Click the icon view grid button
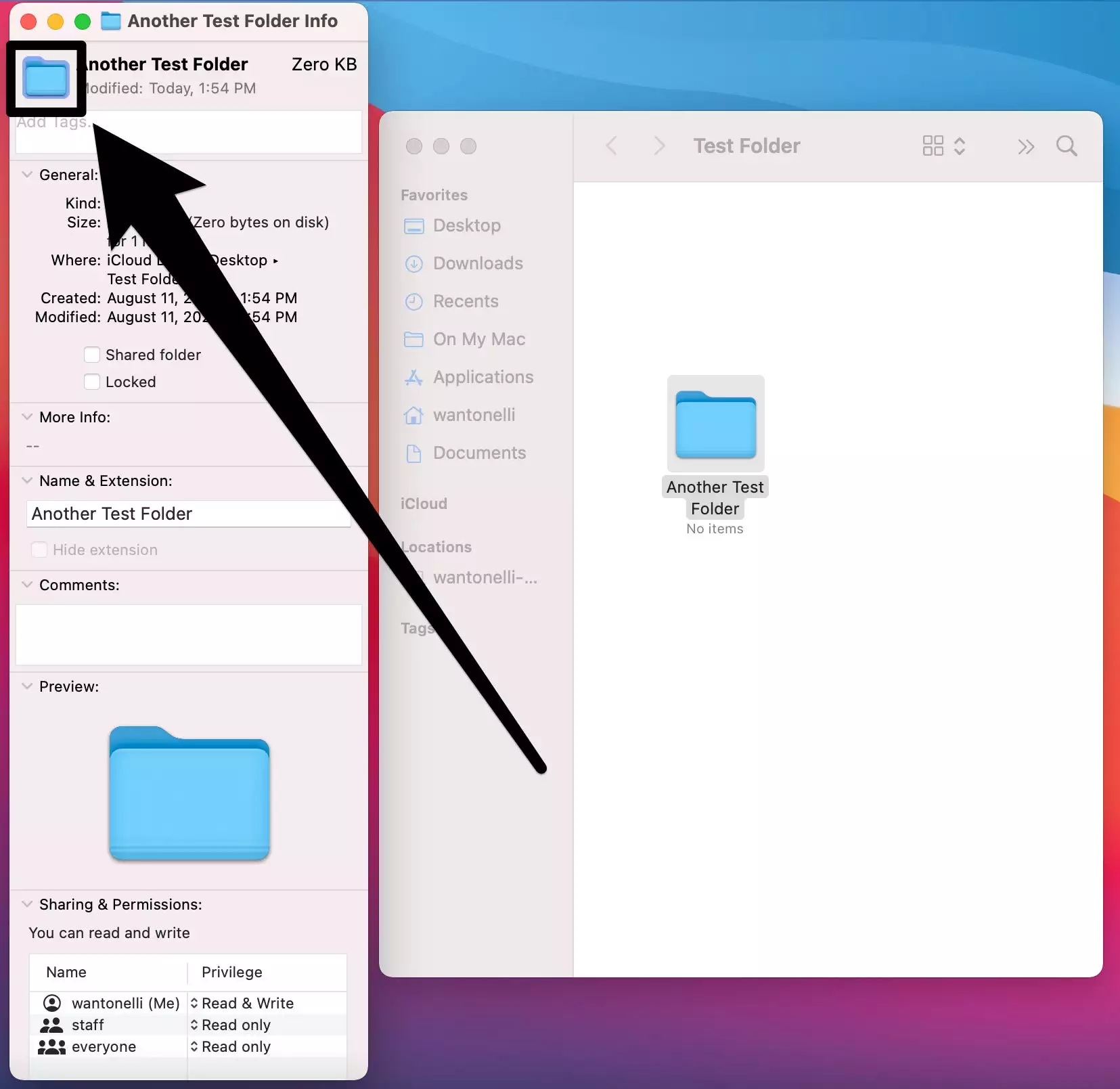This screenshot has width=1120, height=1089. [x=933, y=146]
